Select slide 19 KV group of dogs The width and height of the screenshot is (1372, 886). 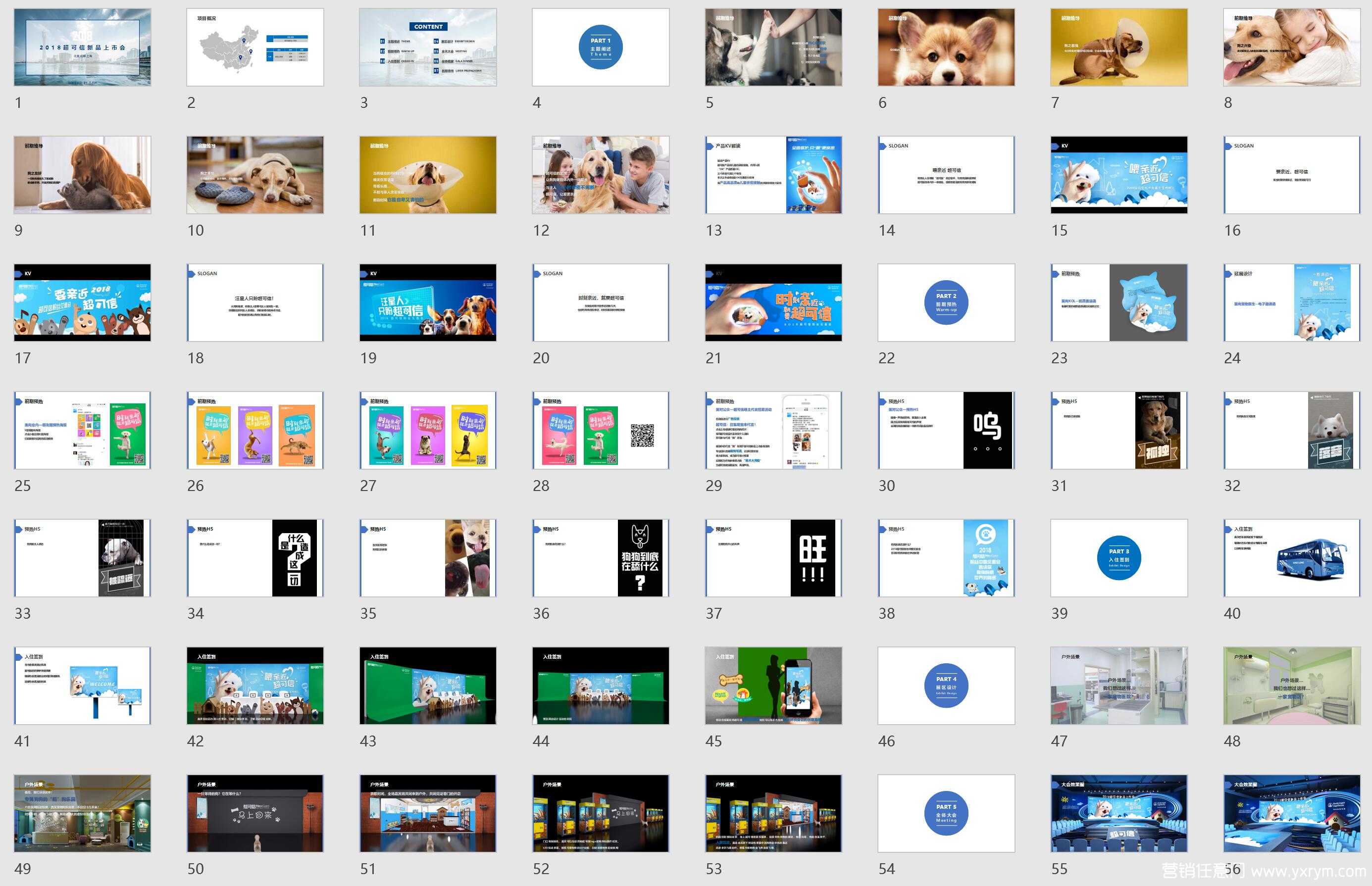[x=428, y=302]
